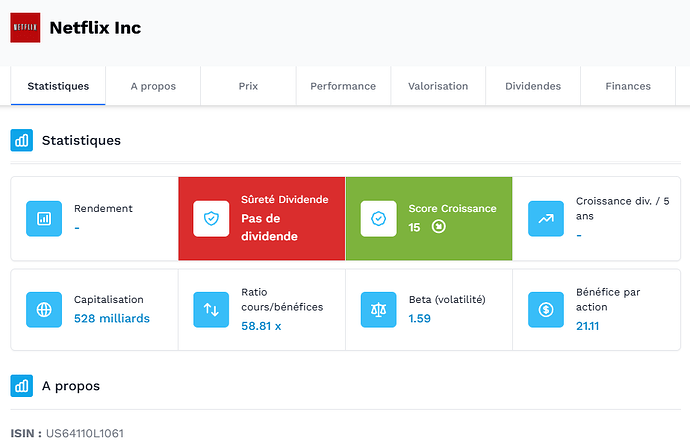Click the Croissance div. trend arrow icon

(x=546, y=219)
